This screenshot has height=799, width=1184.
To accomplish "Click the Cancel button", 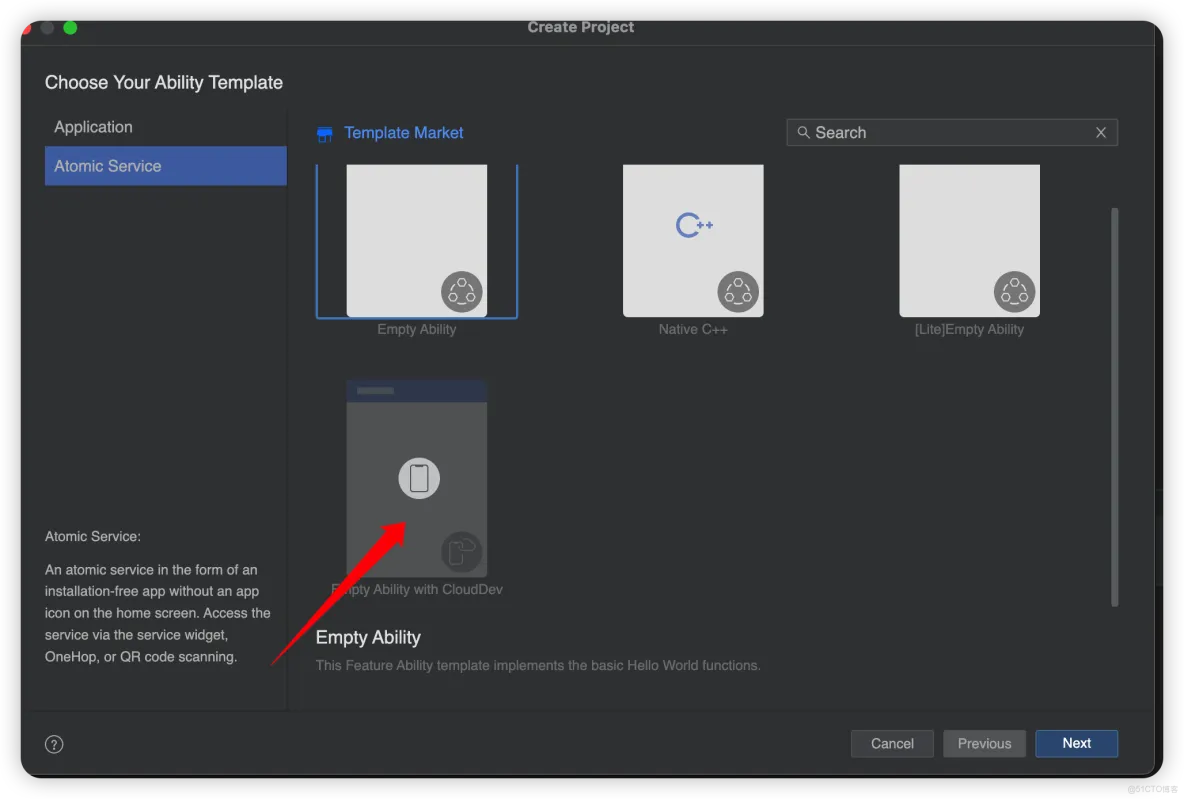I will click(892, 744).
